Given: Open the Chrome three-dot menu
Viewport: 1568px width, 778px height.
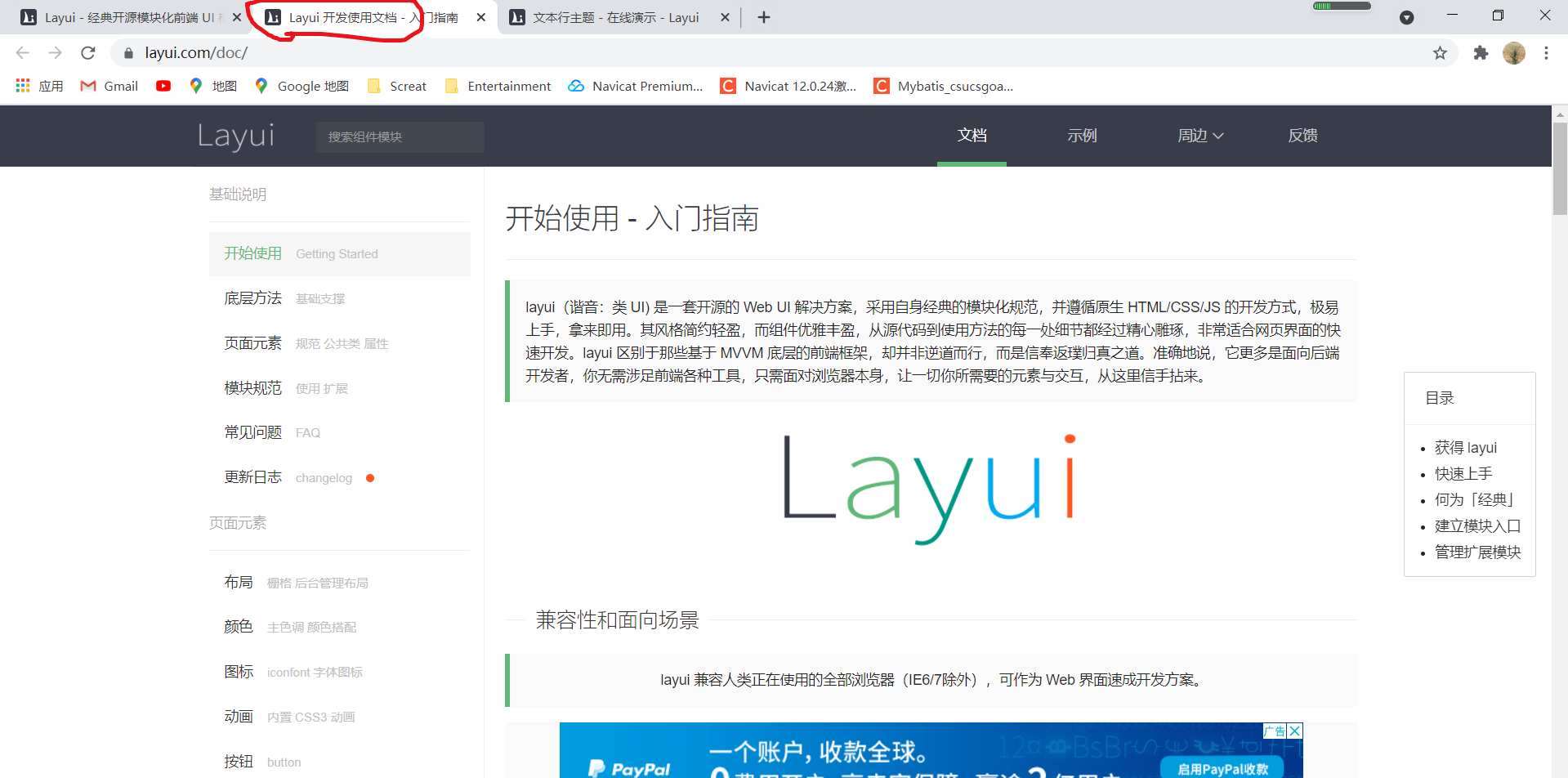Looking at the screenshot, I should (1546, 52).
